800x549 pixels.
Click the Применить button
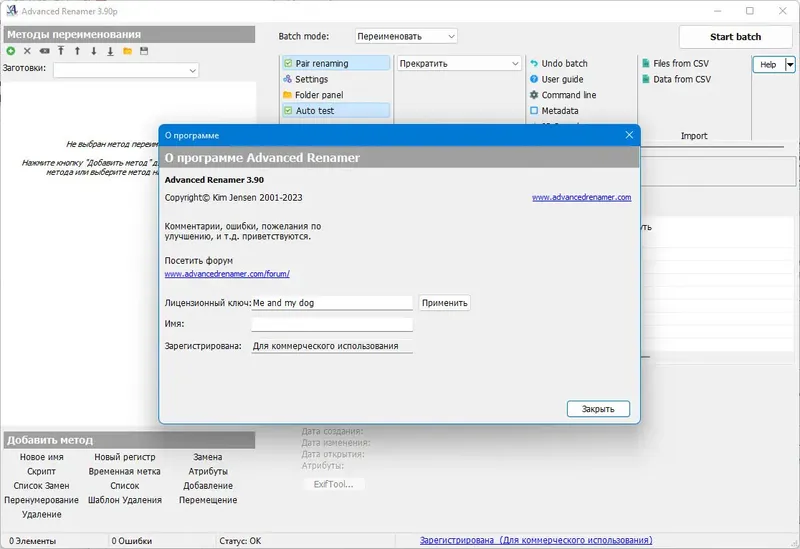pos(444,303)
